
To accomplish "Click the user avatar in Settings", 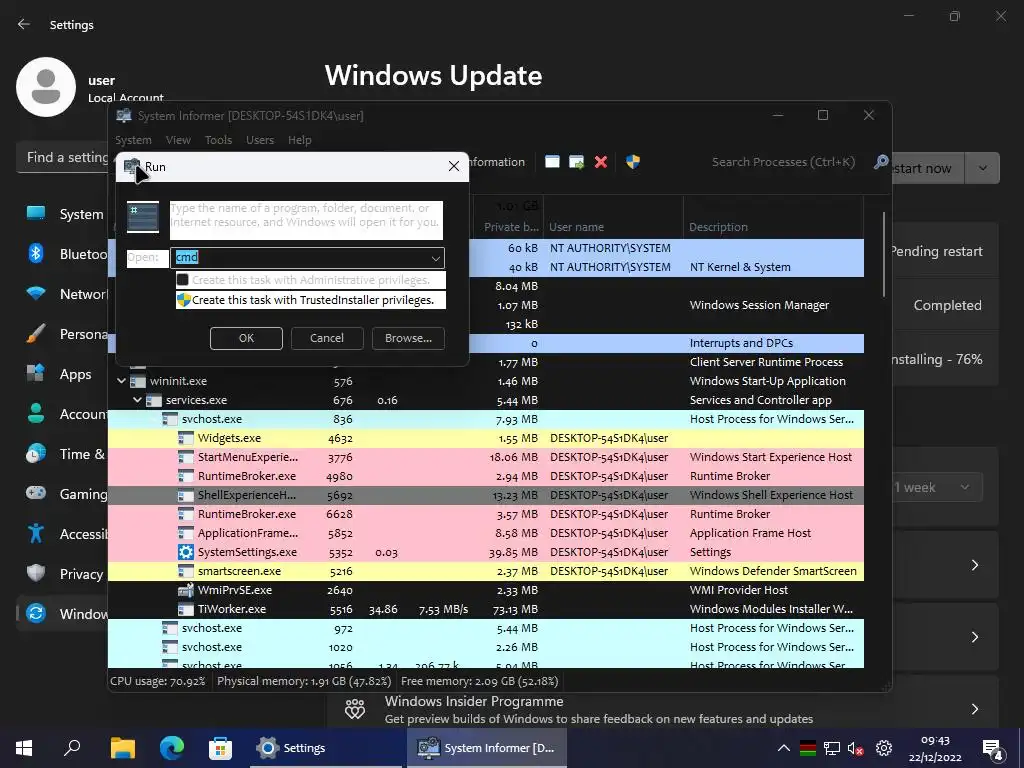I will pyautogui.click(x=46, y=87).
